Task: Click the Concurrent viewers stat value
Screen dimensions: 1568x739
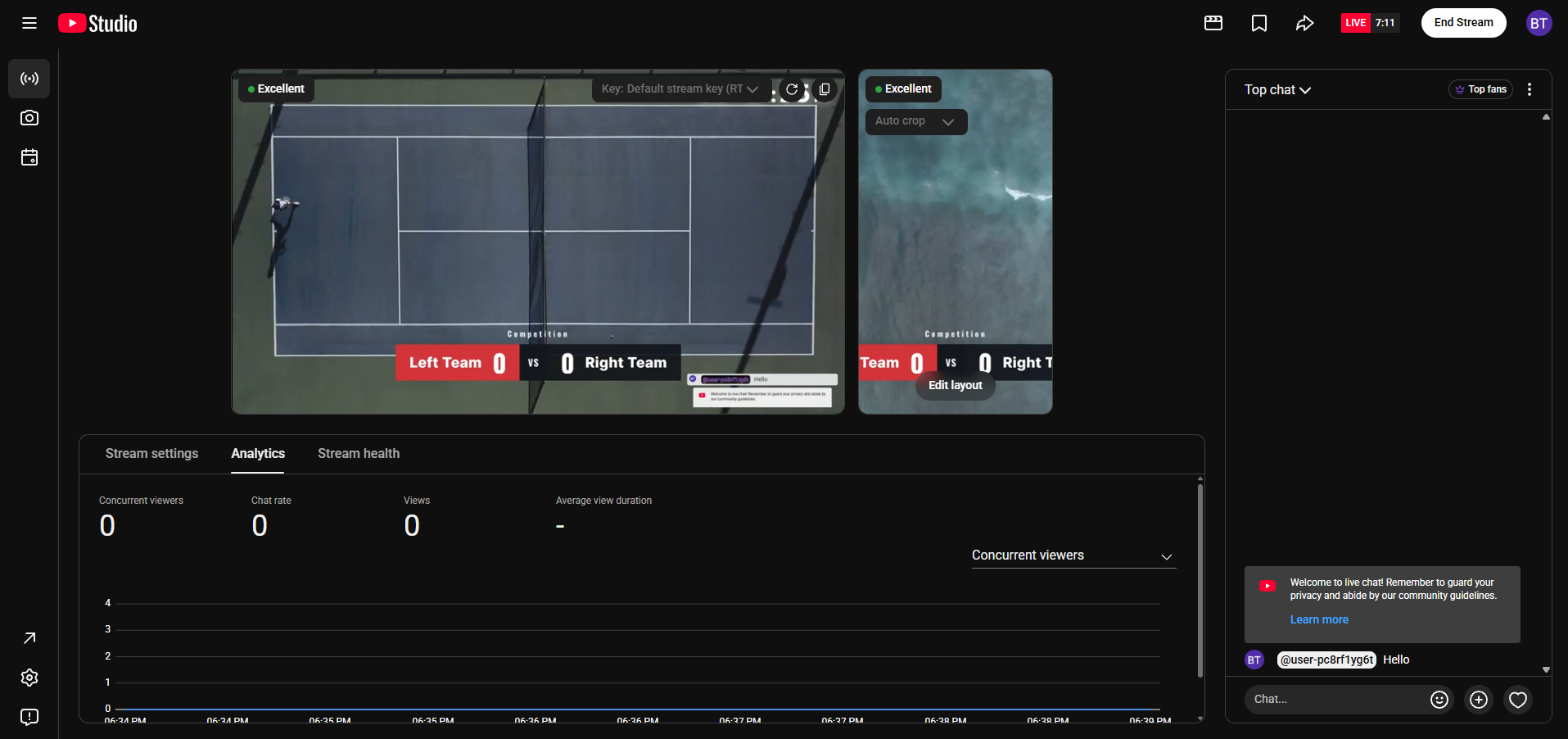Action: click(107, 526)
